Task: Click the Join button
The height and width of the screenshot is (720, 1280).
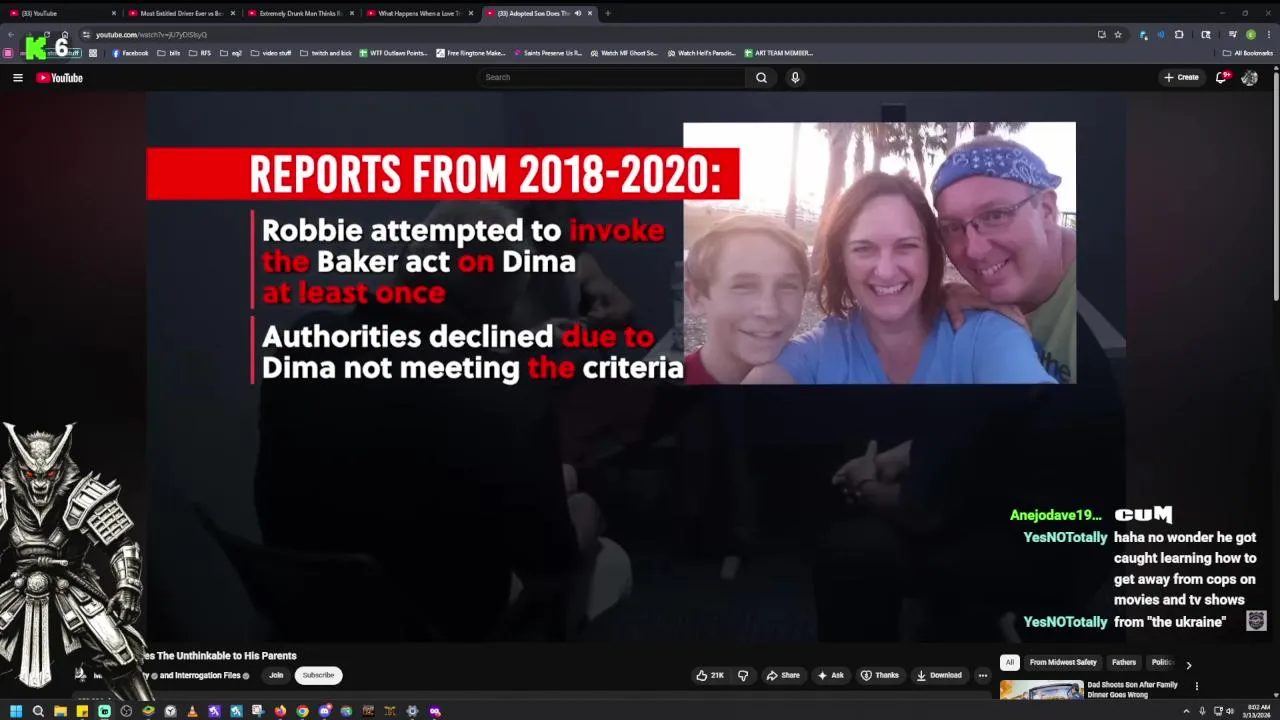Action: click(x=276, y=675)
